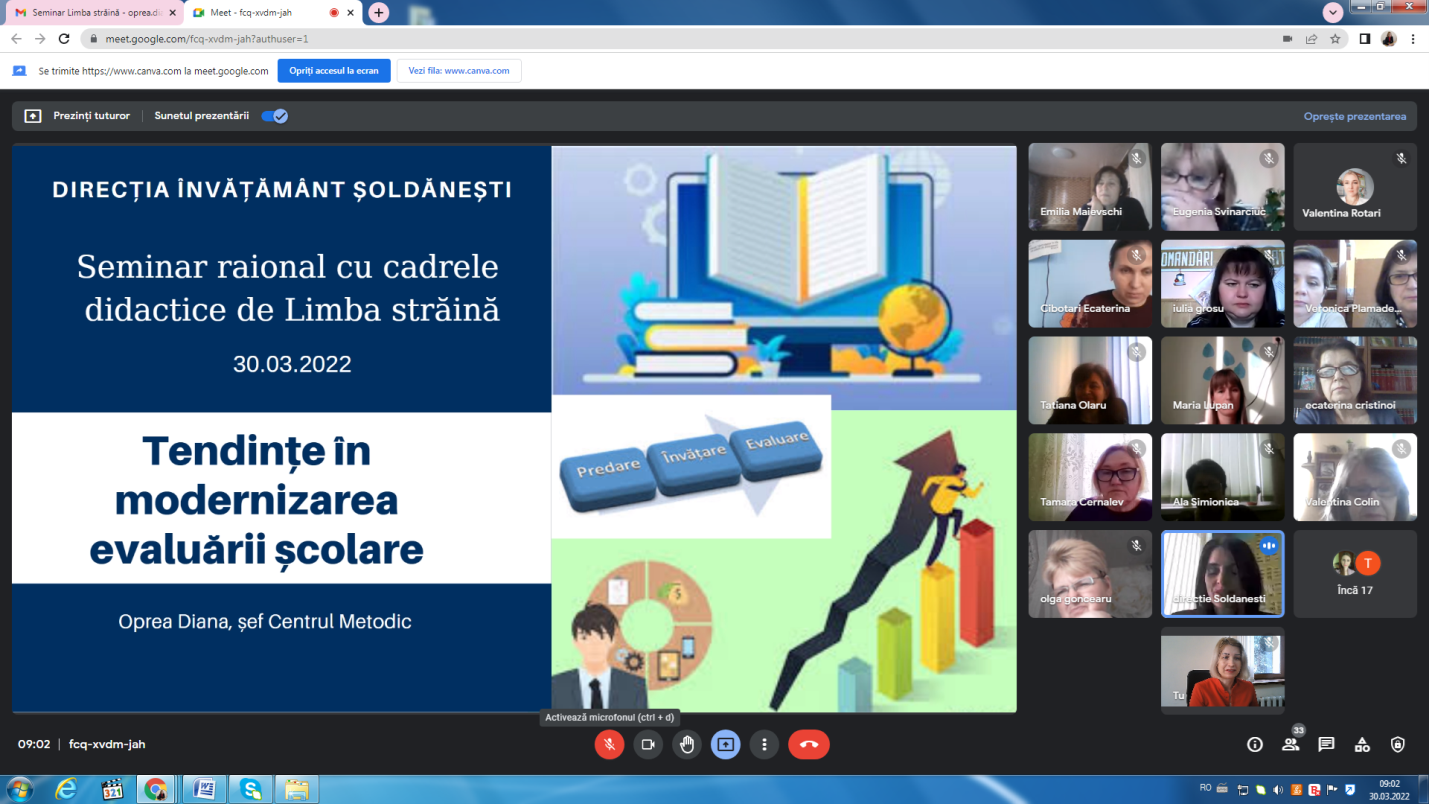Click the Opriți accesul la ecran button
Image resolution: width=1429 pixels, height=804 pixels.
pos(334,71)
